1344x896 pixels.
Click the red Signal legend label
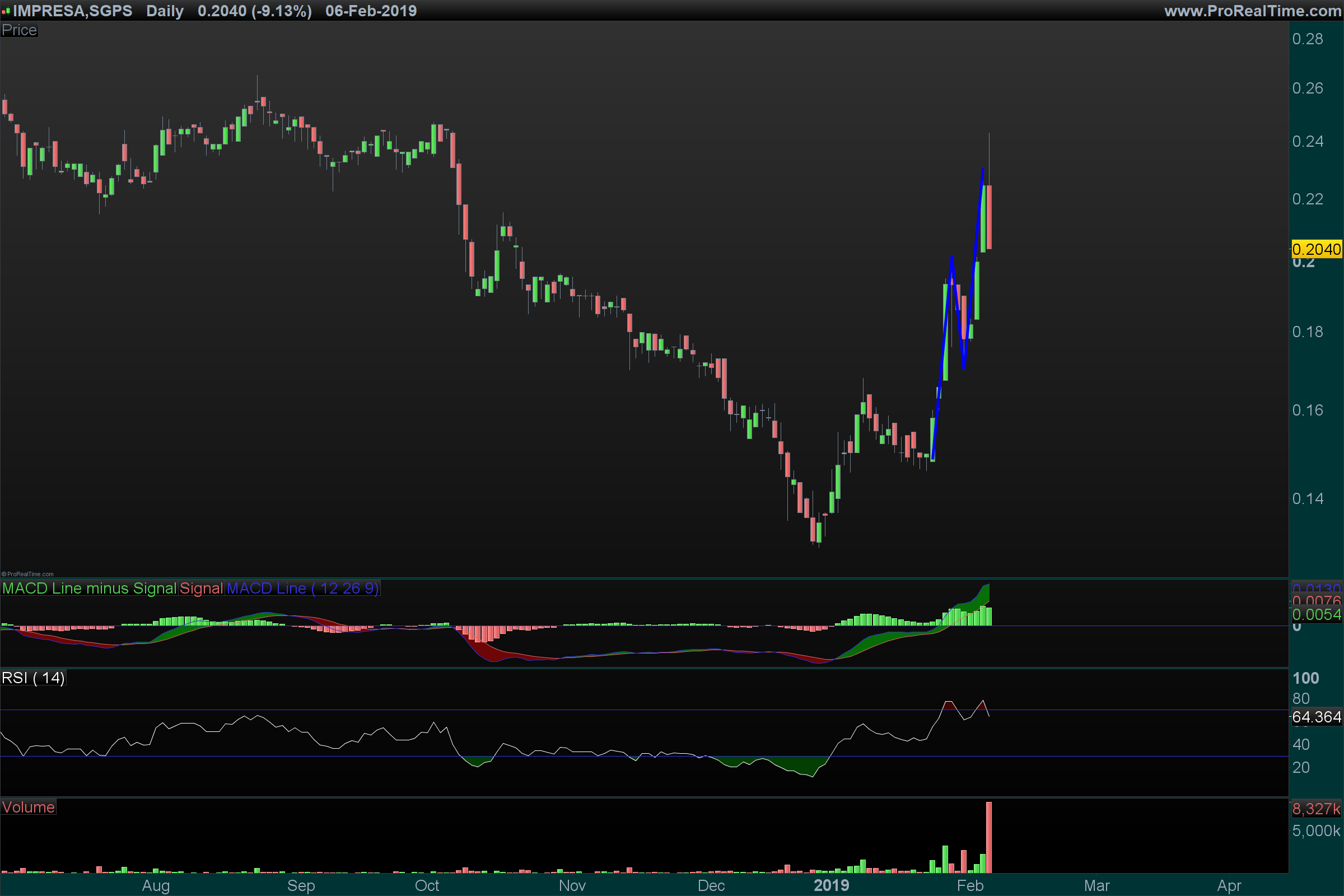(x=201, y=589)
